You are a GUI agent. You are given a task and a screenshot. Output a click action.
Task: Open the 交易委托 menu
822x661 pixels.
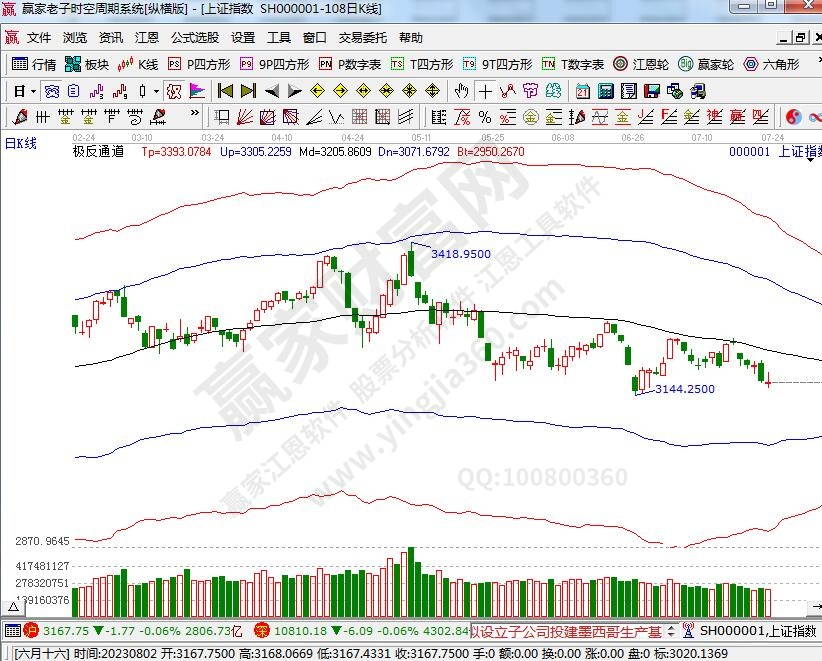(x=362, y=38)
